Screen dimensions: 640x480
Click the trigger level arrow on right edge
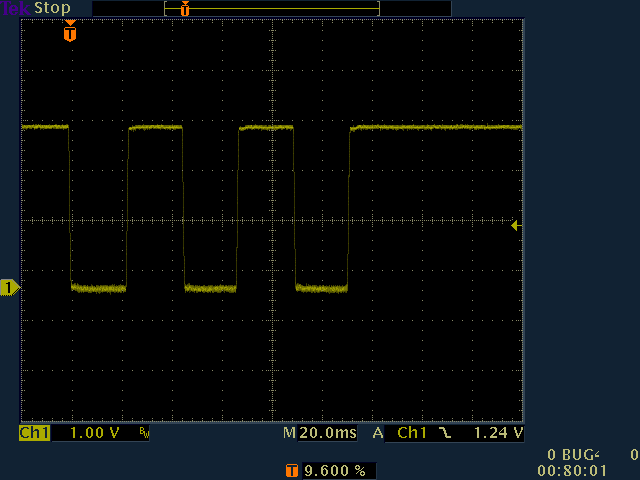[515, 226]
